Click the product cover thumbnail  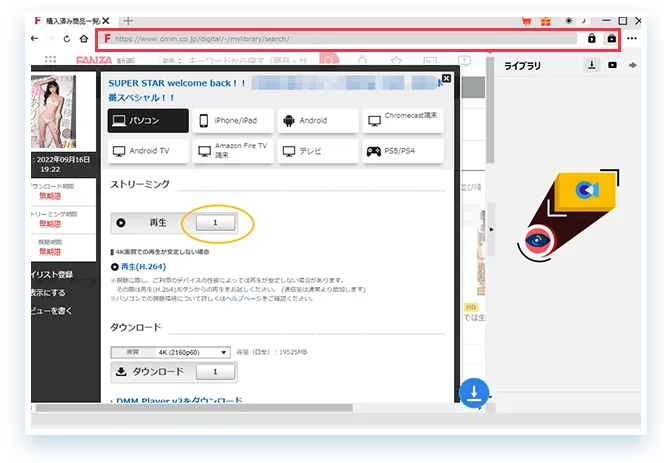click(53, 111)
